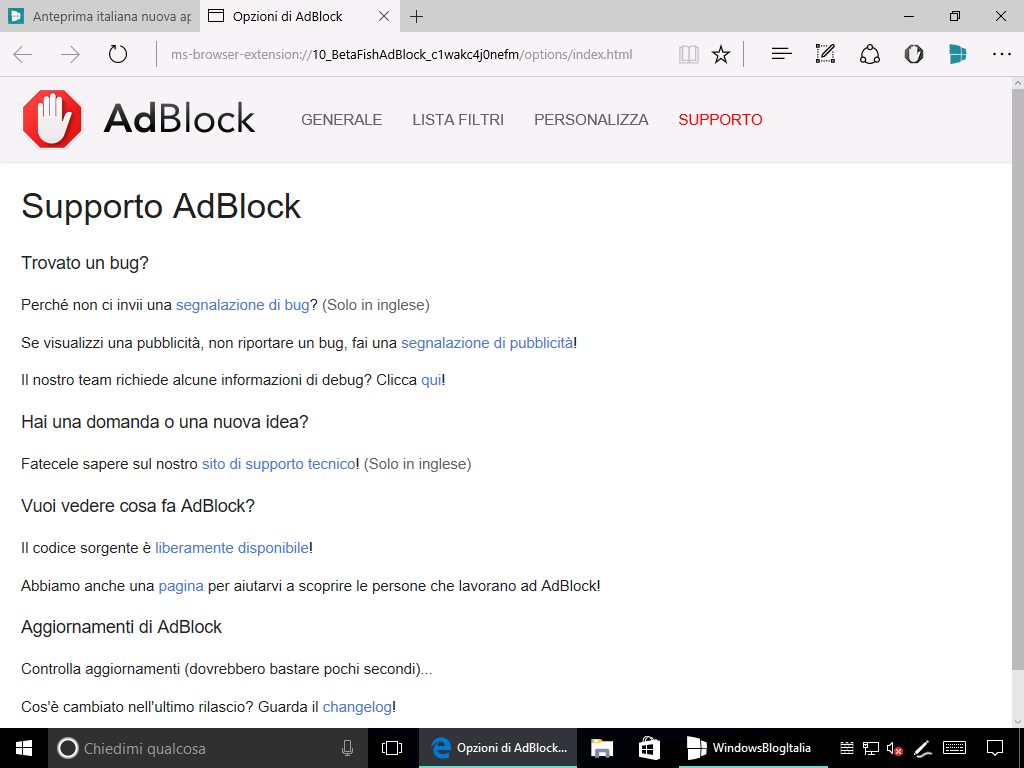This screenshot has height=768, width=1024.
Task: Open Windows Ink Workspace pen icon
Action: pyautogui.click(x=922, y=748)
